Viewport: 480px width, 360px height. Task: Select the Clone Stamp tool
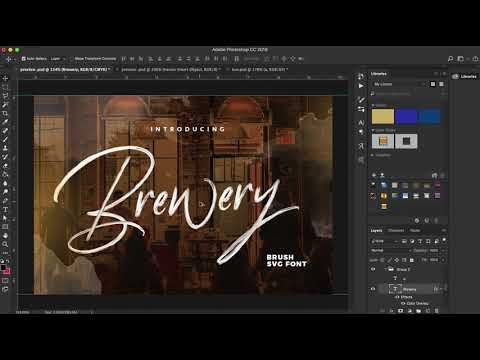(5, 148)
